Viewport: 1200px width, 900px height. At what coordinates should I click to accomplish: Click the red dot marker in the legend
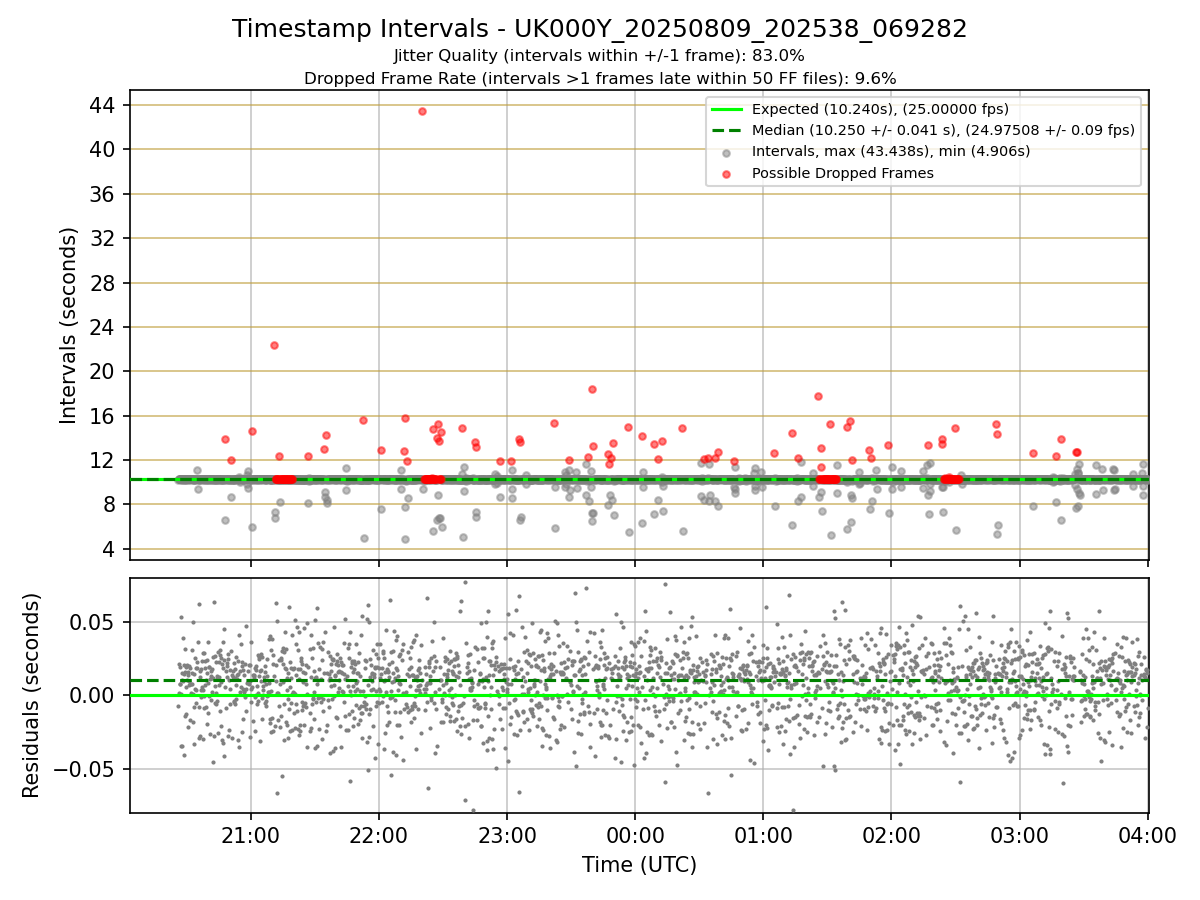click(726, 173)
